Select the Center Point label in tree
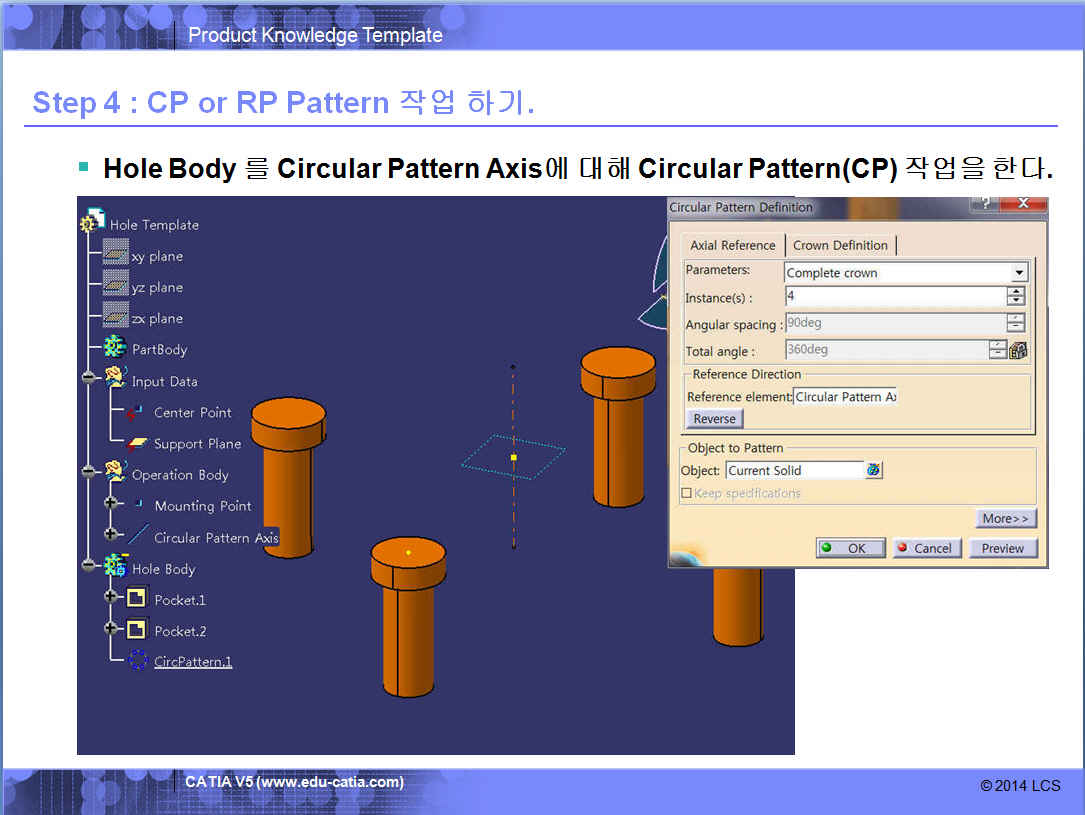 pos(192,412)
